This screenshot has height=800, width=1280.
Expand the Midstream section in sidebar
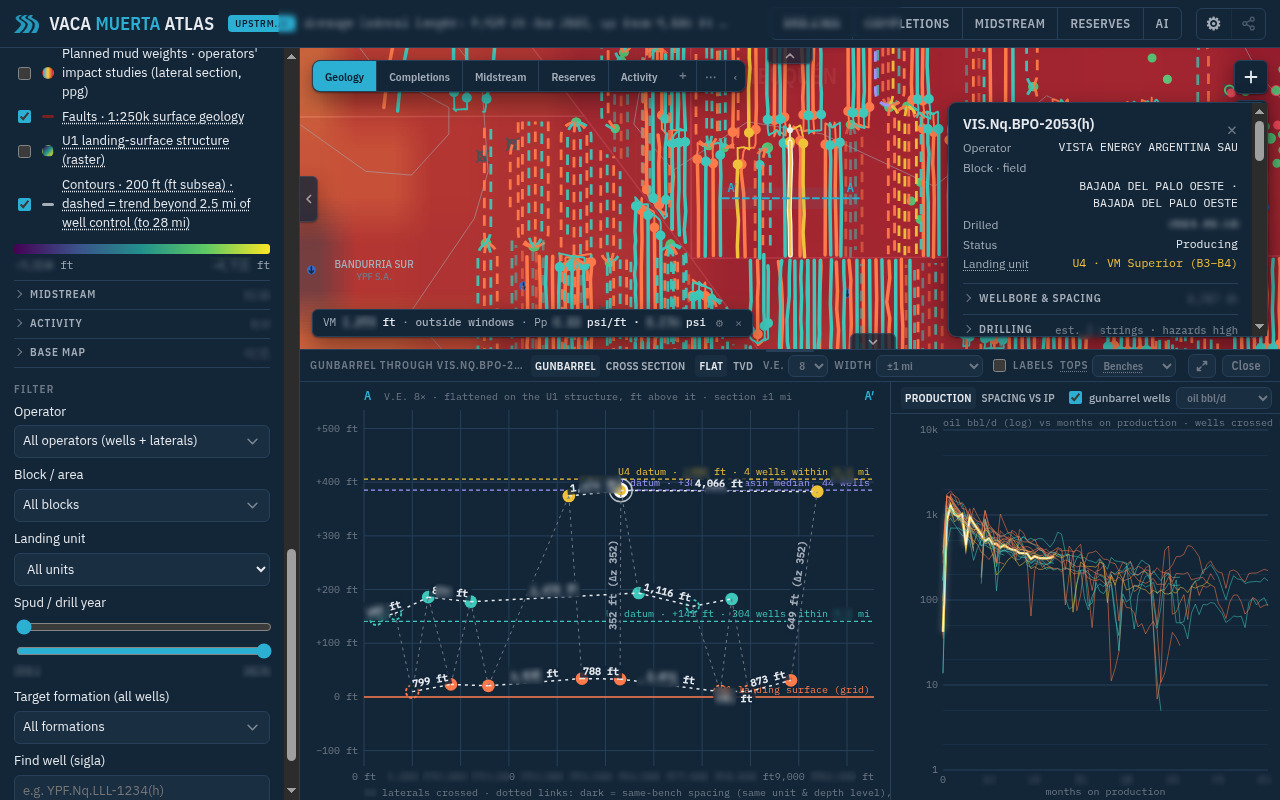coord(142,295)
